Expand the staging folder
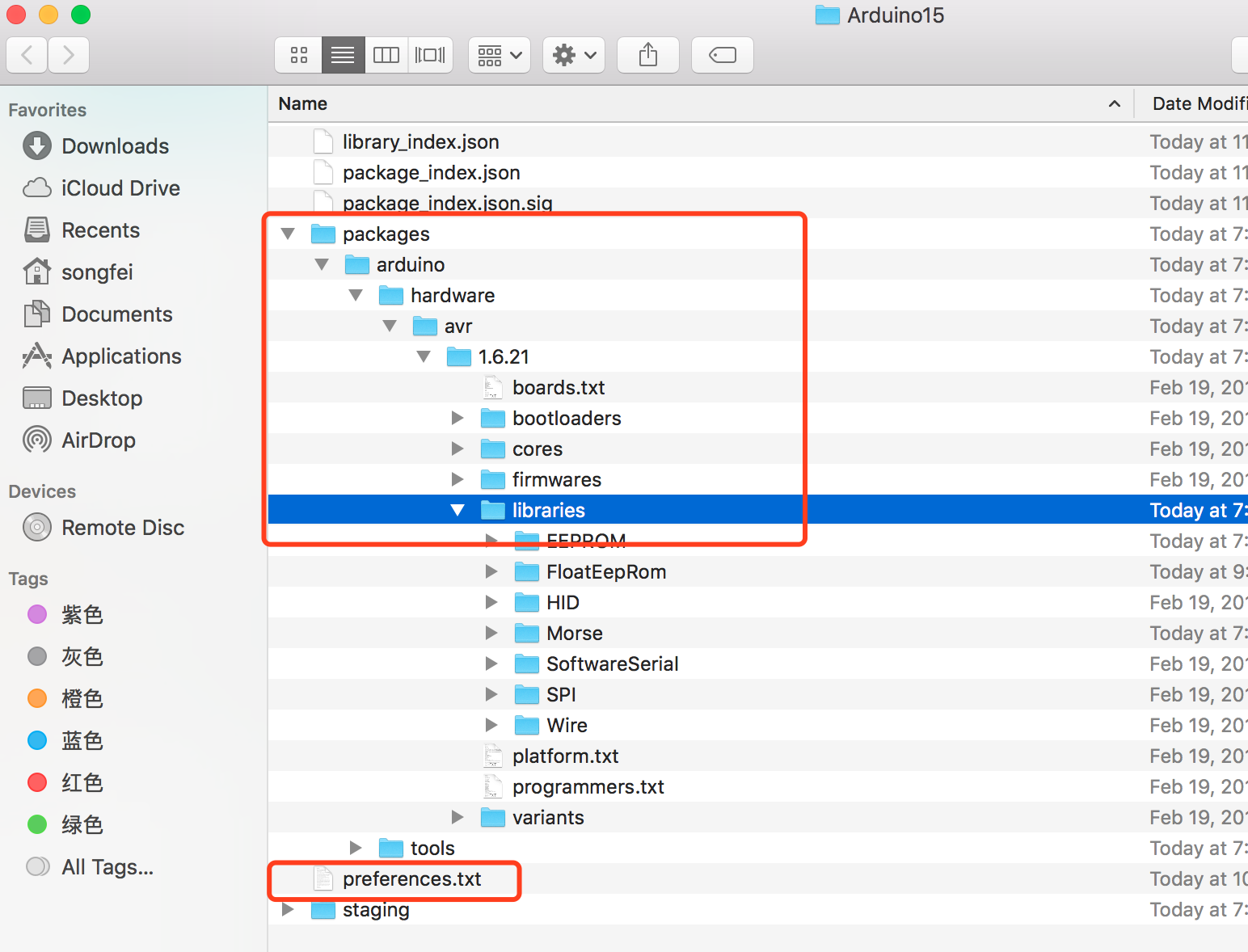This screenshot has height=952, width=1248. click(288, 909)
